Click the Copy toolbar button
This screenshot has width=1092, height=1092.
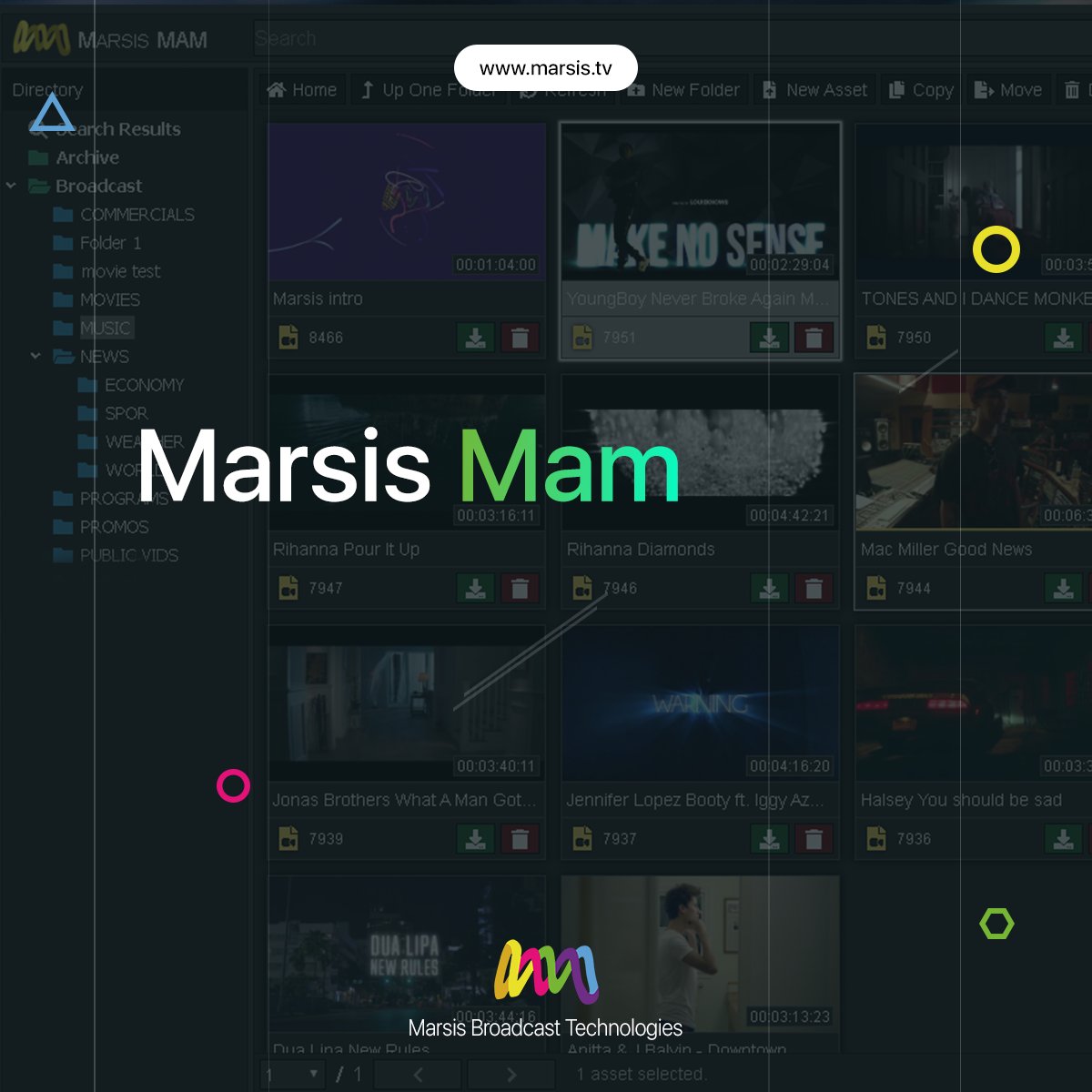click(x=921, y=90)
